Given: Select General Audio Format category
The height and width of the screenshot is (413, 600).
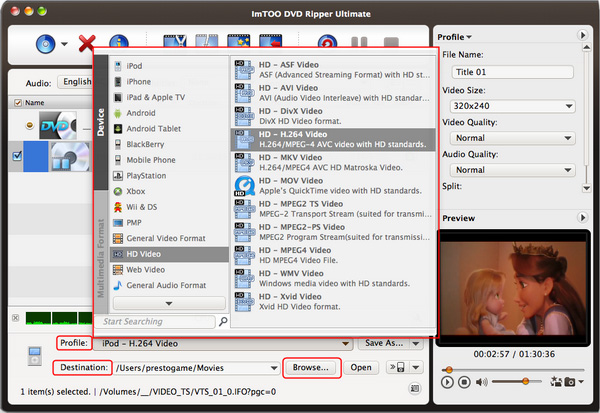Looking at the screenshot, I should point(169,286).
